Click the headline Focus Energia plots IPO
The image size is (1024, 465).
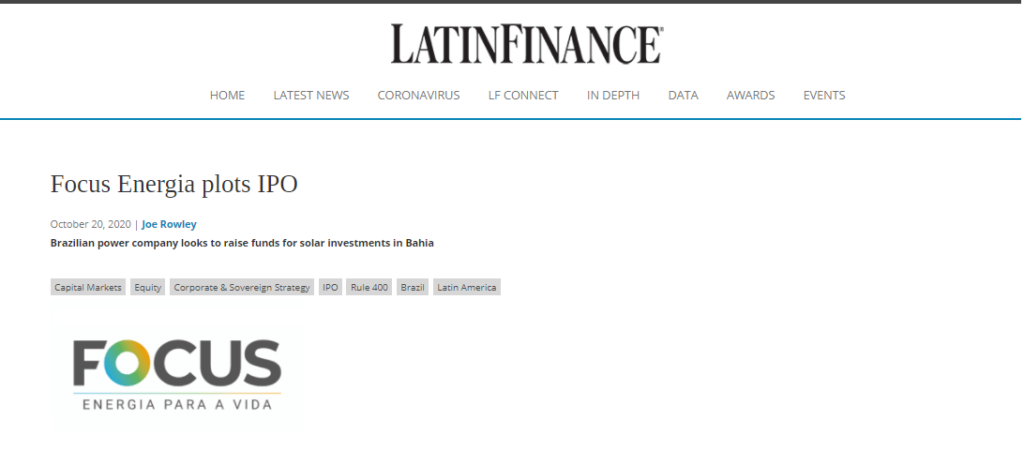pos(174,185)
